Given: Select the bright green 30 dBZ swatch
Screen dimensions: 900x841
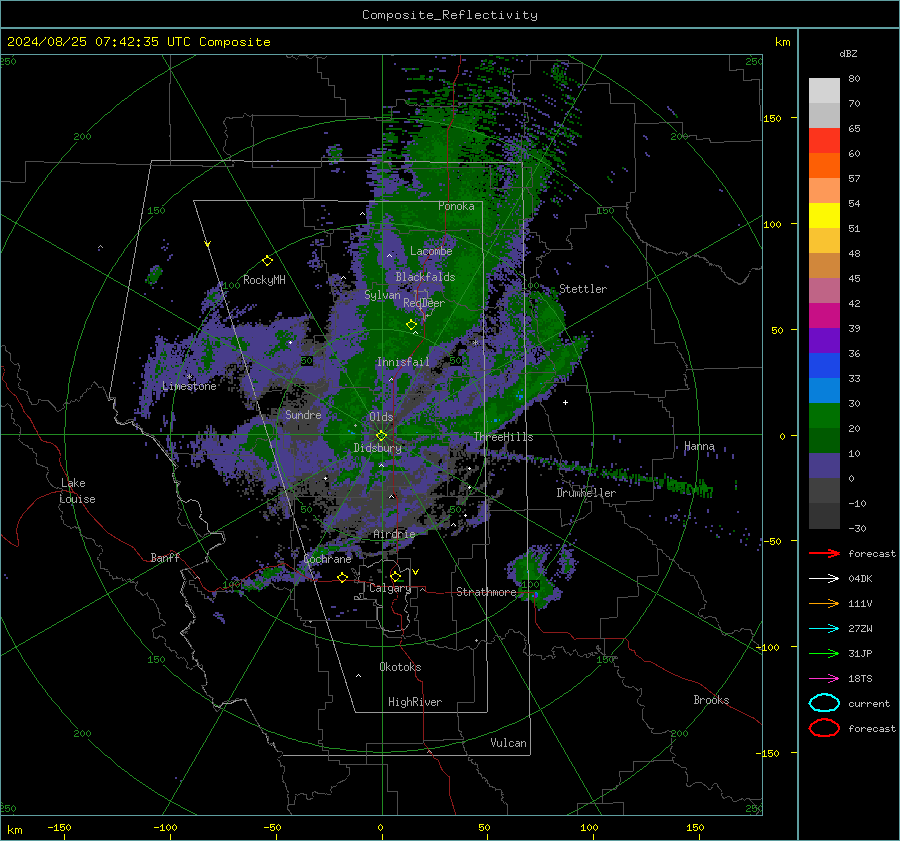Looking at the screenshot, I should pyautogui.click(x=824, y=415).
